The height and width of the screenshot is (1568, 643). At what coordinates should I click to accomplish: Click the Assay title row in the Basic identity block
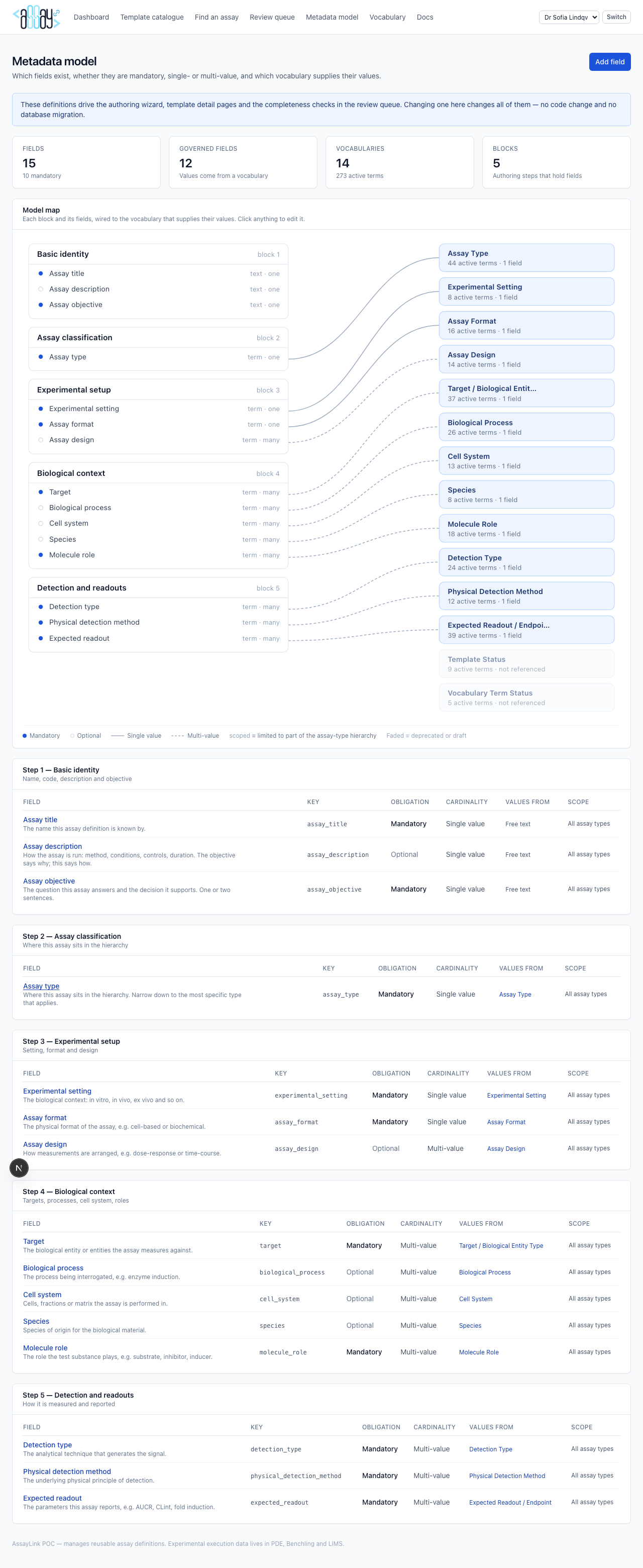coord(158,274)
